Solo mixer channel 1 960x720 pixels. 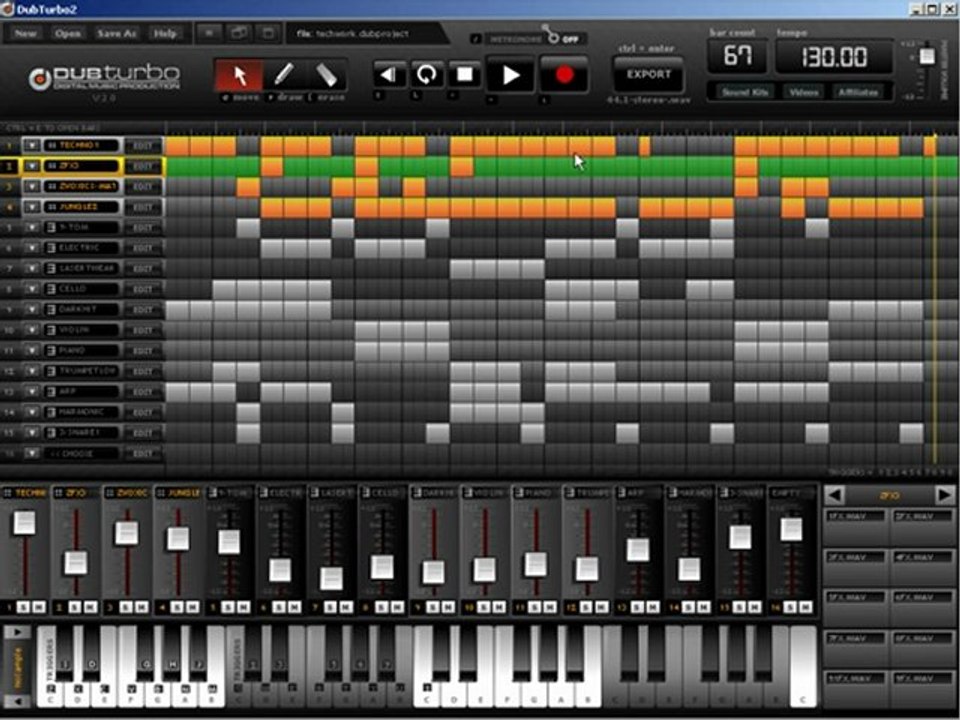point(23,607)
